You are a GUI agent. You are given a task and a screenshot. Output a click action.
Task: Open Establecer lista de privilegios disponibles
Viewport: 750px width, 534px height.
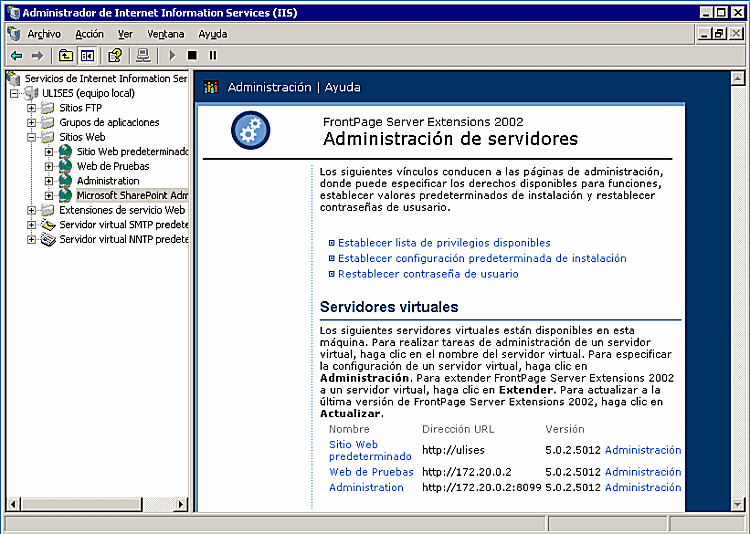coord(444,243)
